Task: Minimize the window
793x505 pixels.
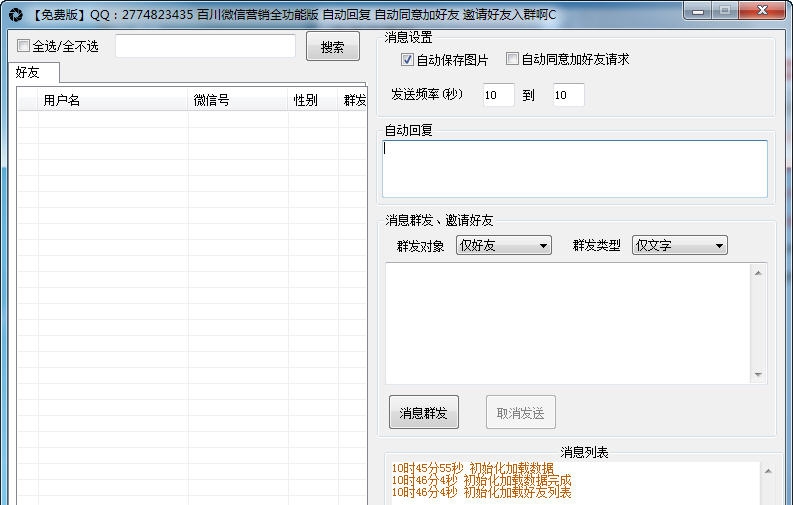Action: tap(698, 11)
